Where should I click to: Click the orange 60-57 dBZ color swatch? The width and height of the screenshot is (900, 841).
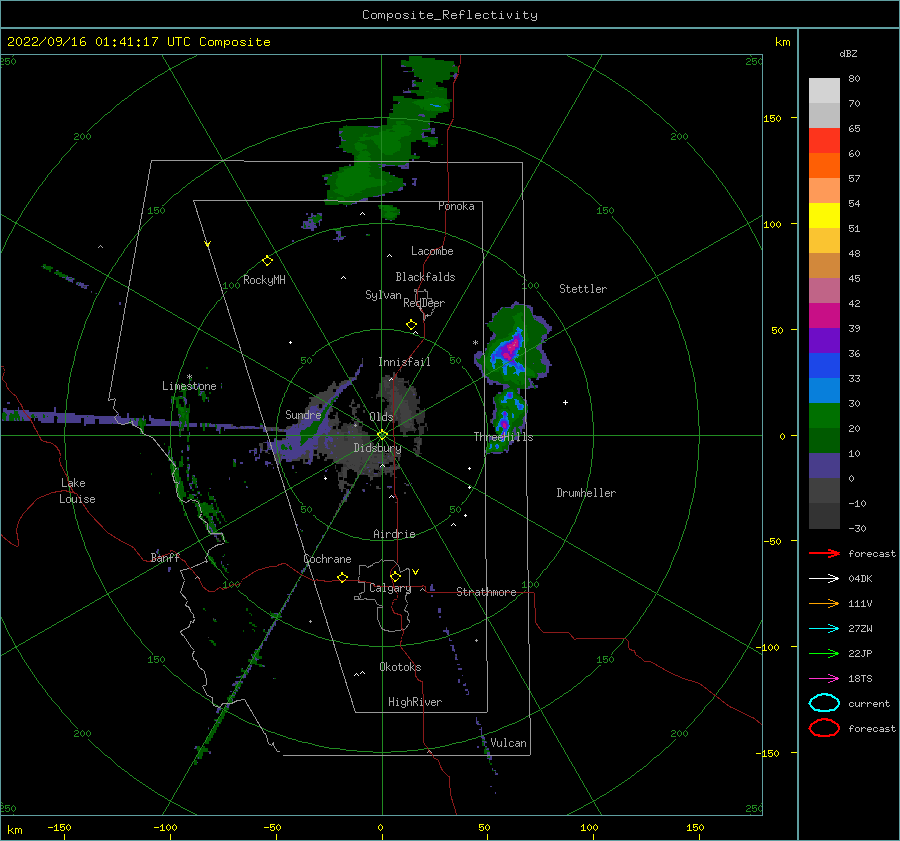click(x=824, y=165)
